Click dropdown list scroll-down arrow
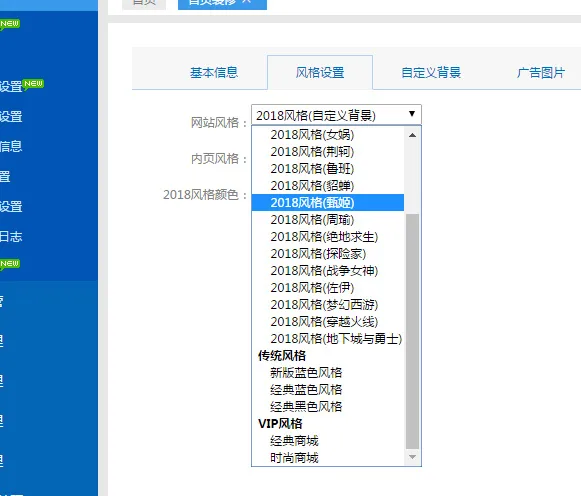 [412, 457]
